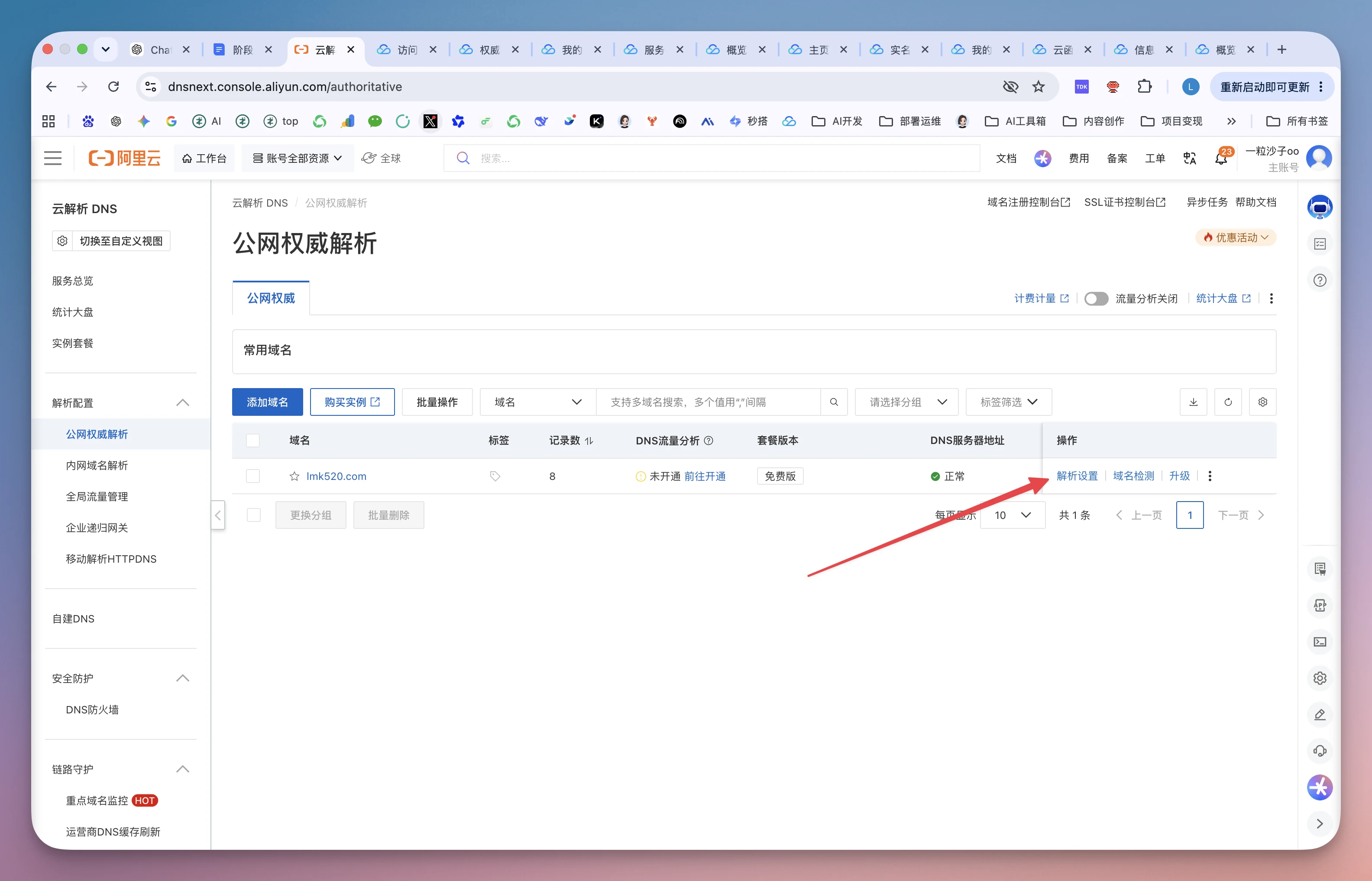Click the API icon on right sidebar

coord(1320,605)
